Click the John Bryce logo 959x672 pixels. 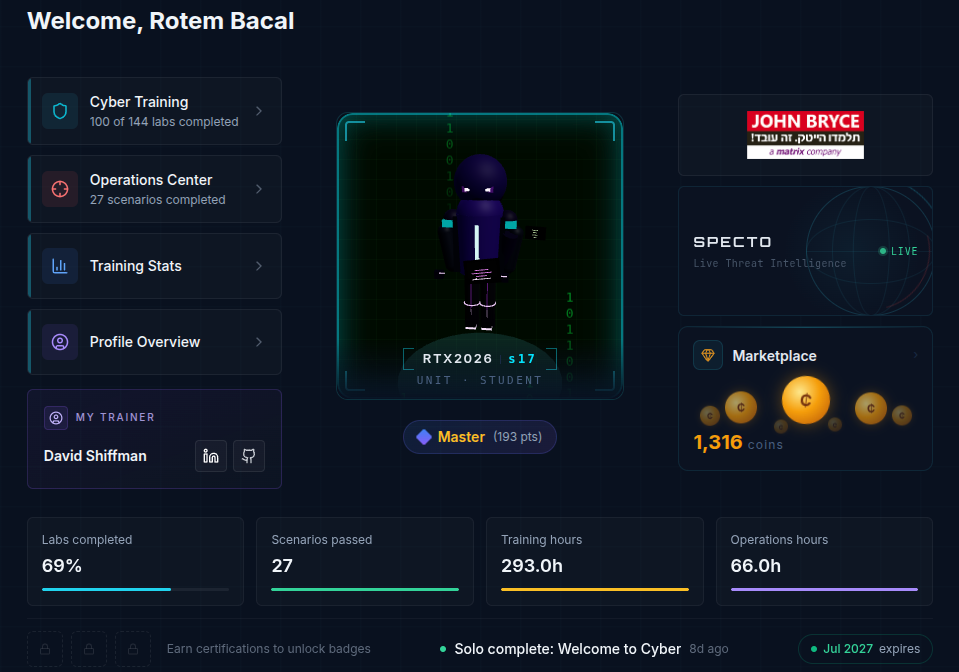tap(805, 135)
